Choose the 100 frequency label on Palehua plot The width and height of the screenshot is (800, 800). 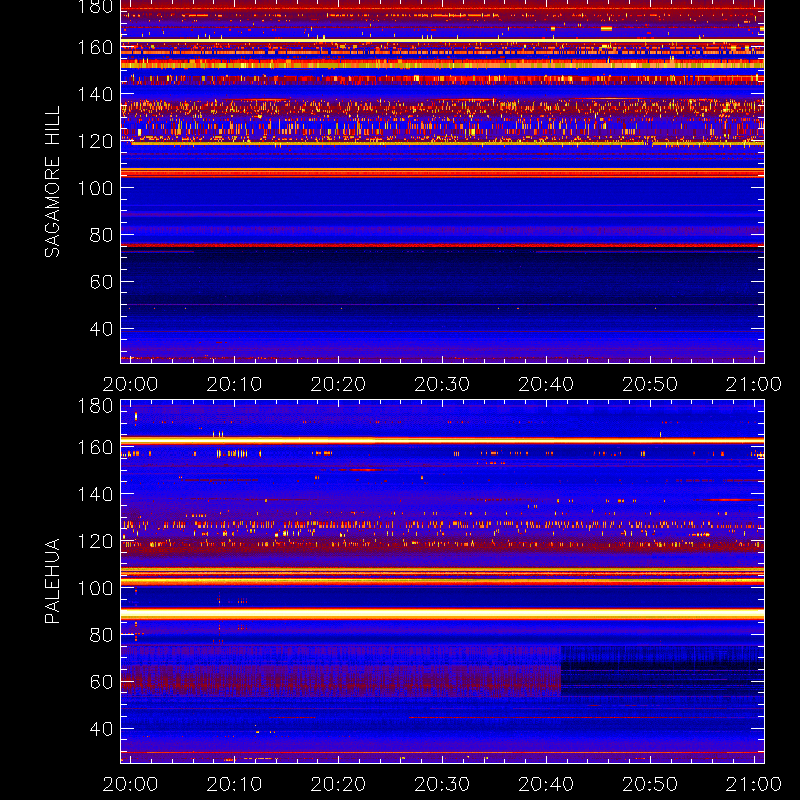click(x=95, y=588)
